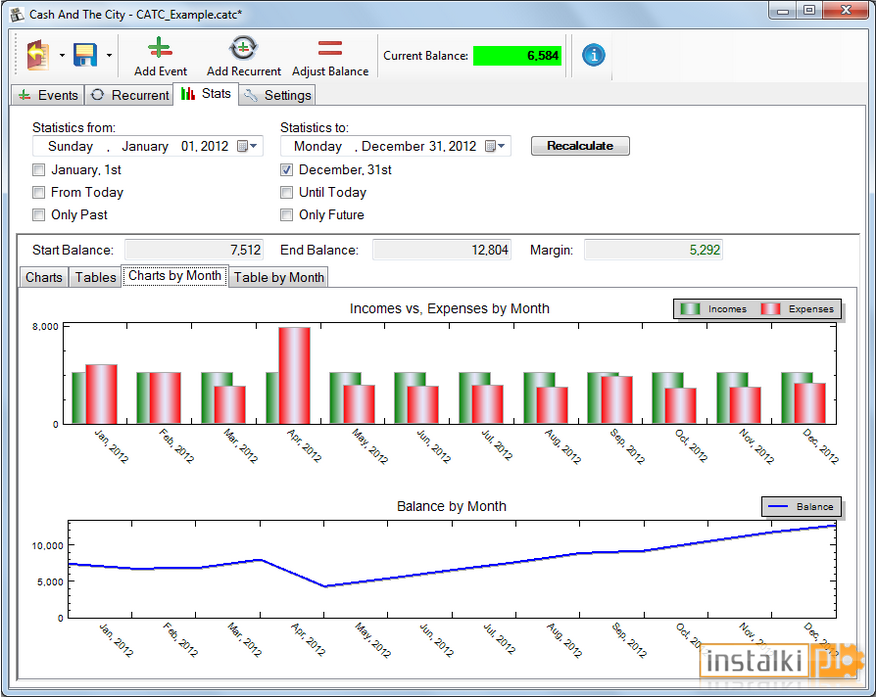The image size is (877, 698).
Task: Check the From Today option
Action: click(39, 192)
